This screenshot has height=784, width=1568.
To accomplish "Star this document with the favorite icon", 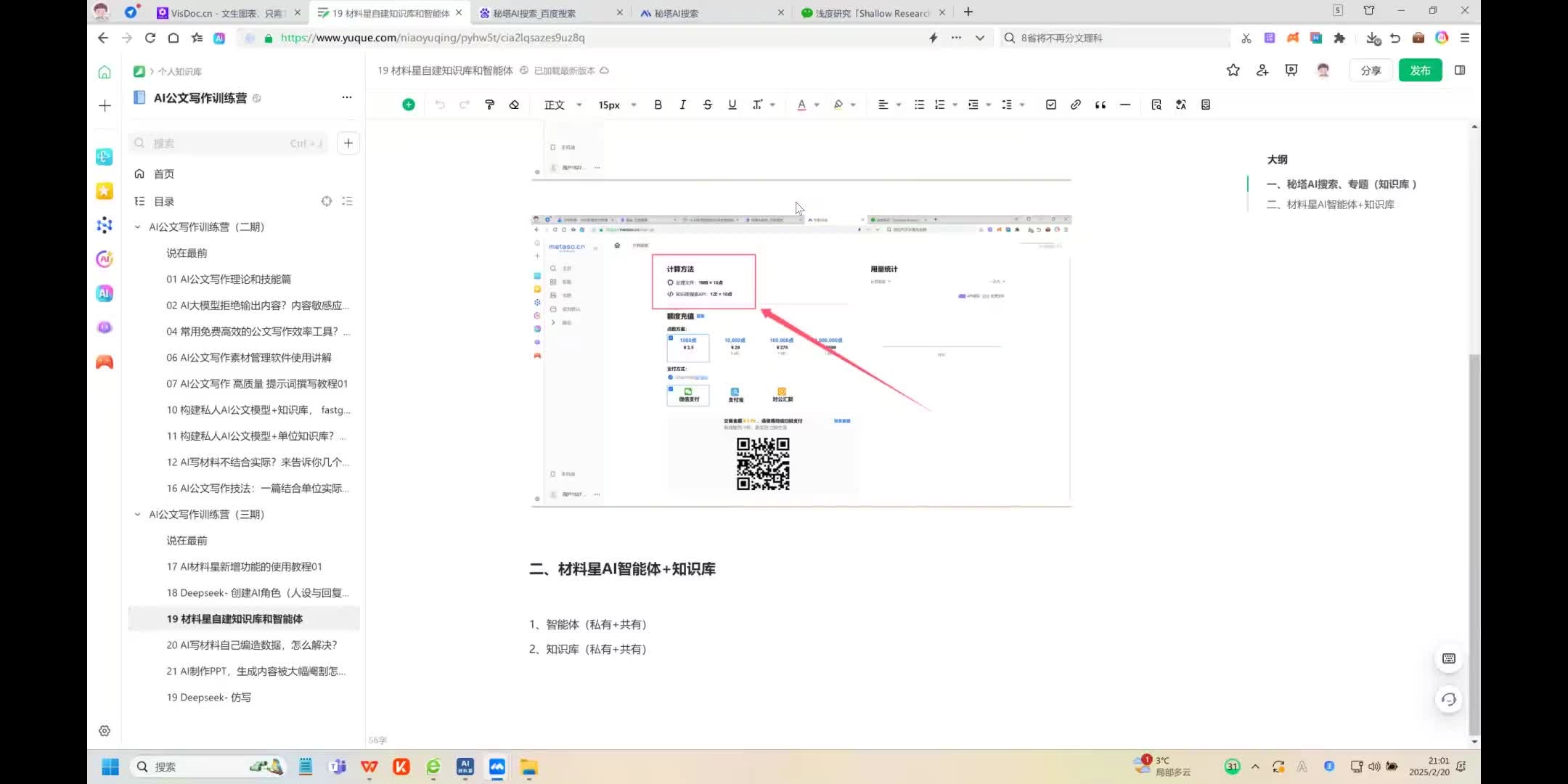I will pos(1233,70).
